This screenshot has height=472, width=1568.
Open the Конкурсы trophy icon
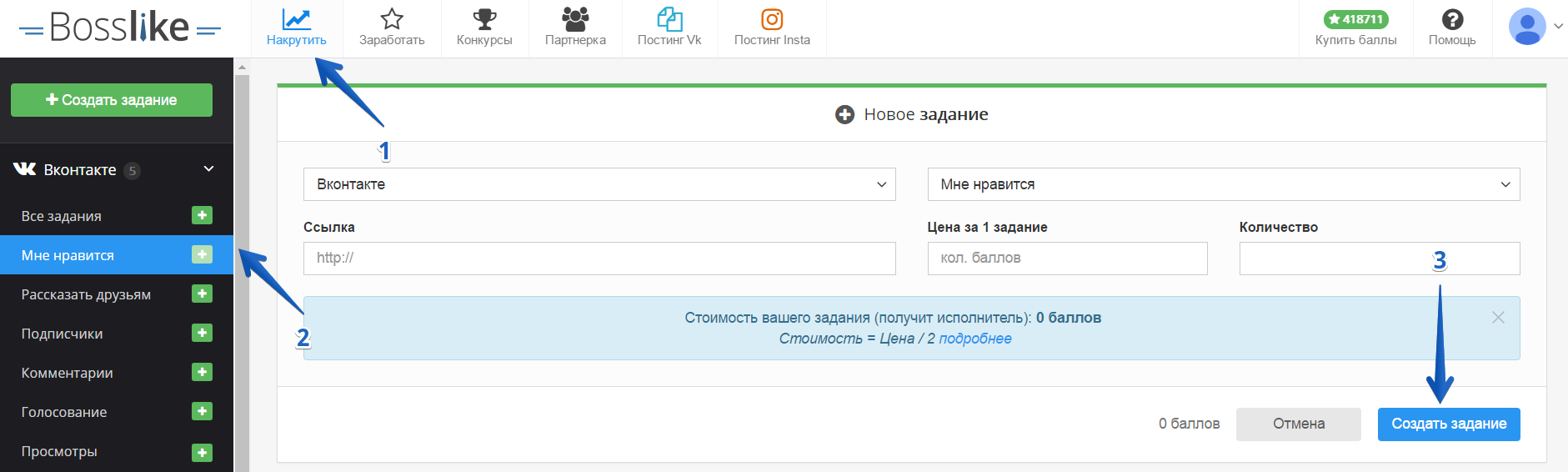coord(484,19)
